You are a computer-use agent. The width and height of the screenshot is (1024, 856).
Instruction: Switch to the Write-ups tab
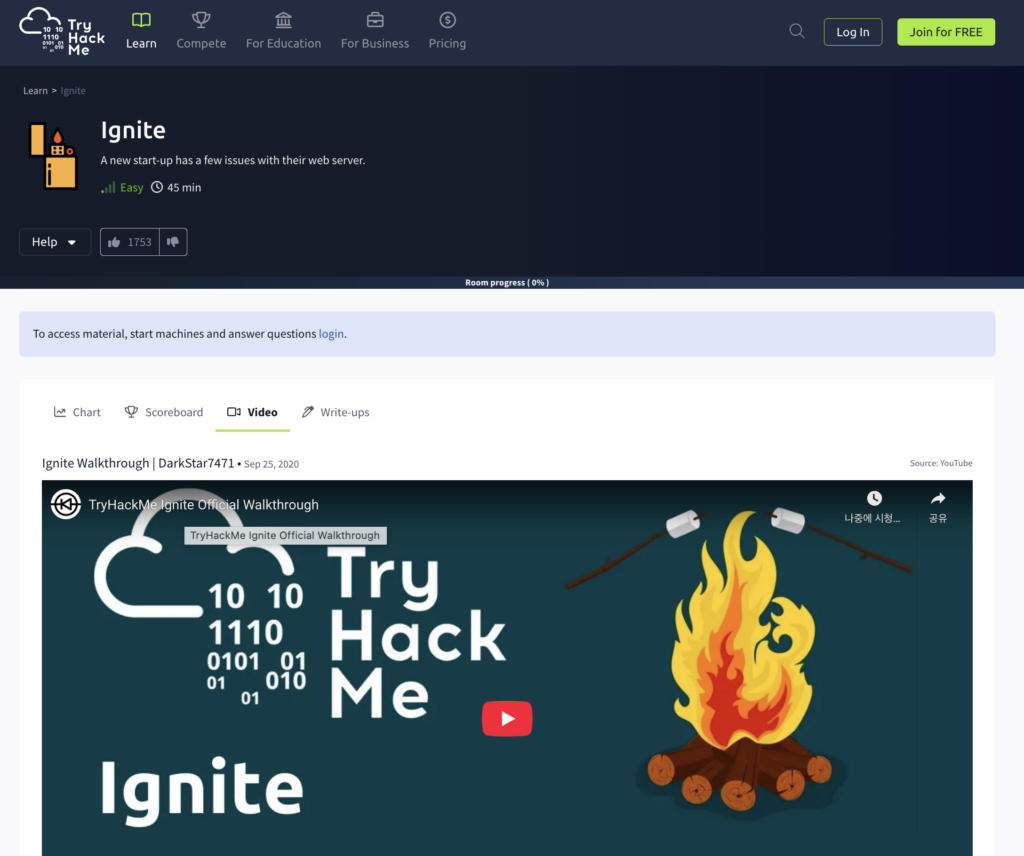point(336,412)
